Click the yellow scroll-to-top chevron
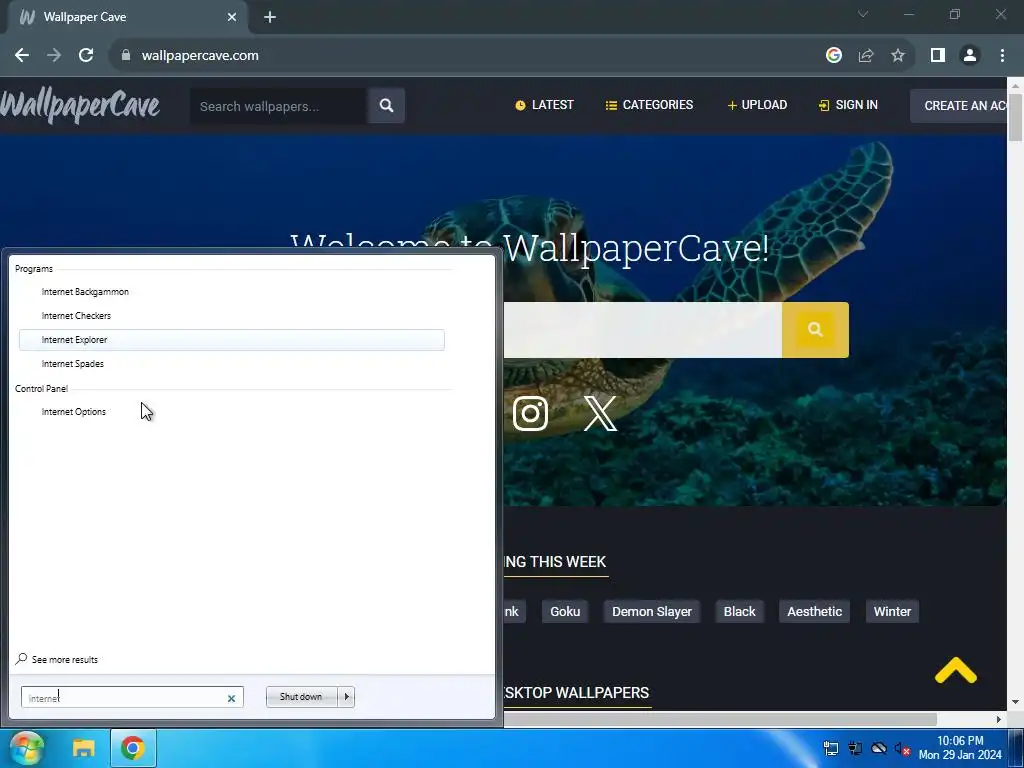The width and height of the screenshot is (1024, 768). [x=955, y=671]
